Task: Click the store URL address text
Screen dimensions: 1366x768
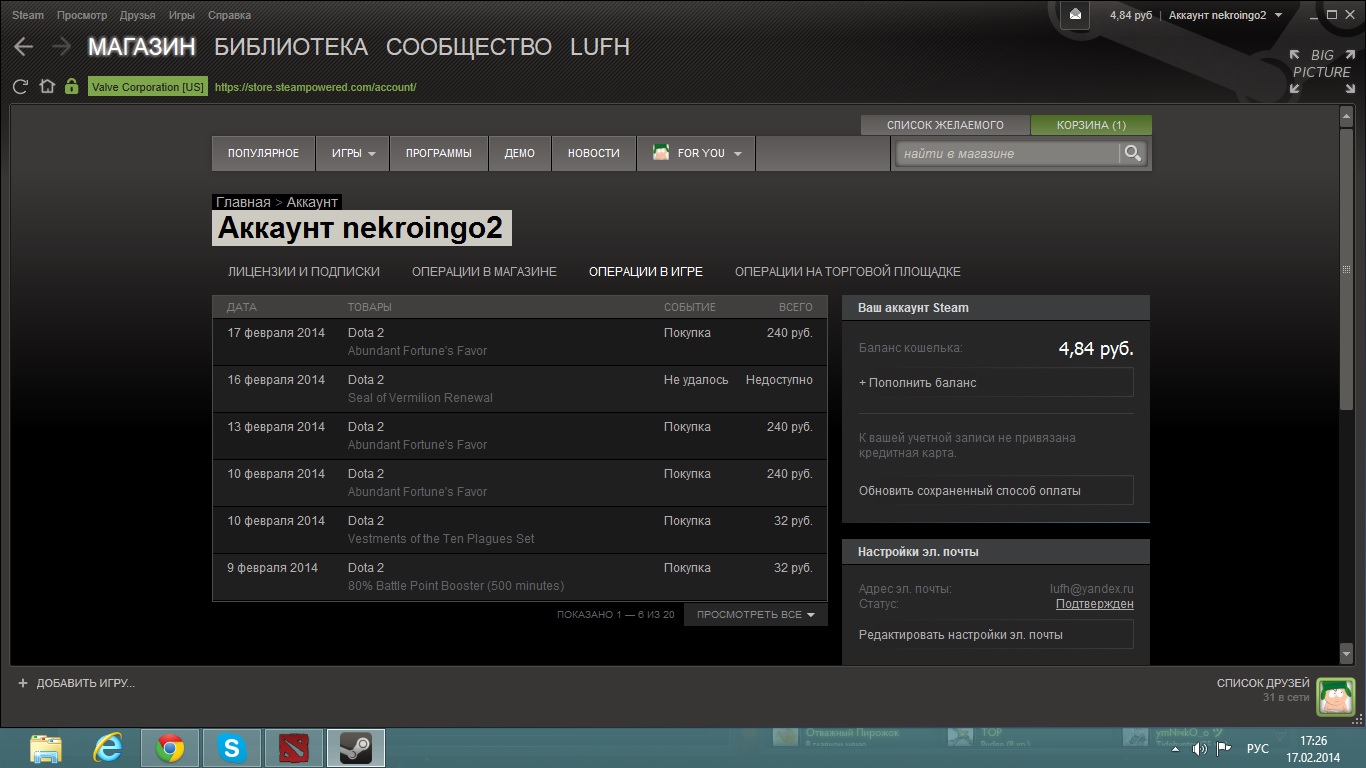Action: (315, 87)
